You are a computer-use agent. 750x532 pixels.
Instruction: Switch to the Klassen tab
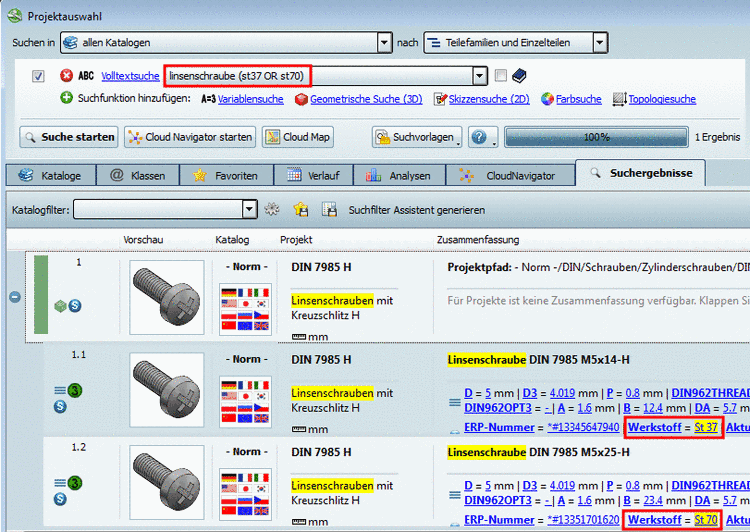(138, 175)
